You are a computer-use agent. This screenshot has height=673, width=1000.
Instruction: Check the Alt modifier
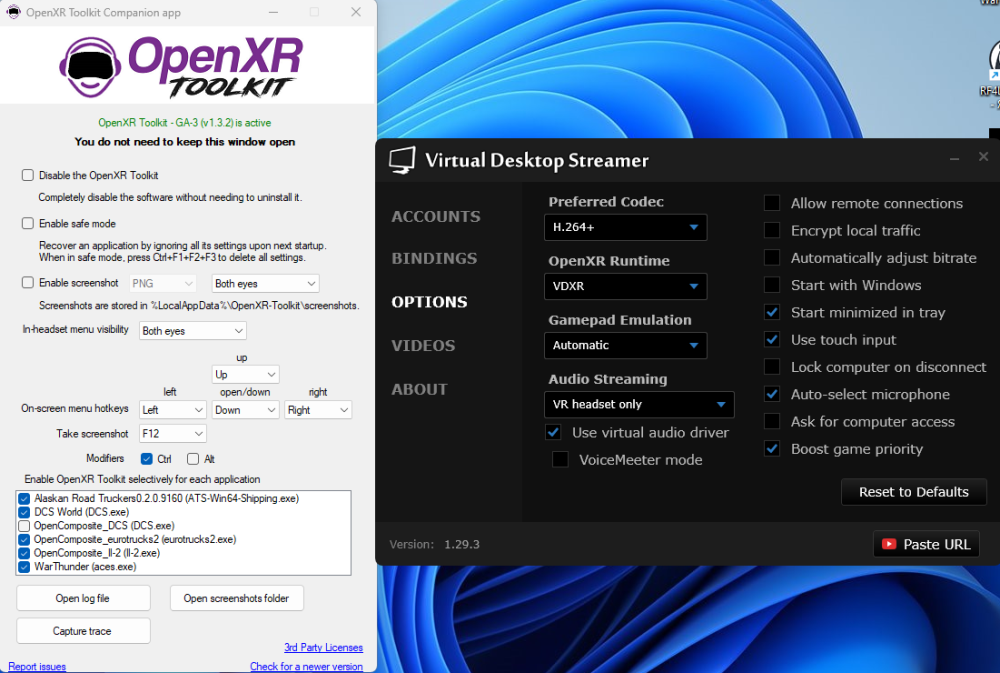[x=193, y=459]
